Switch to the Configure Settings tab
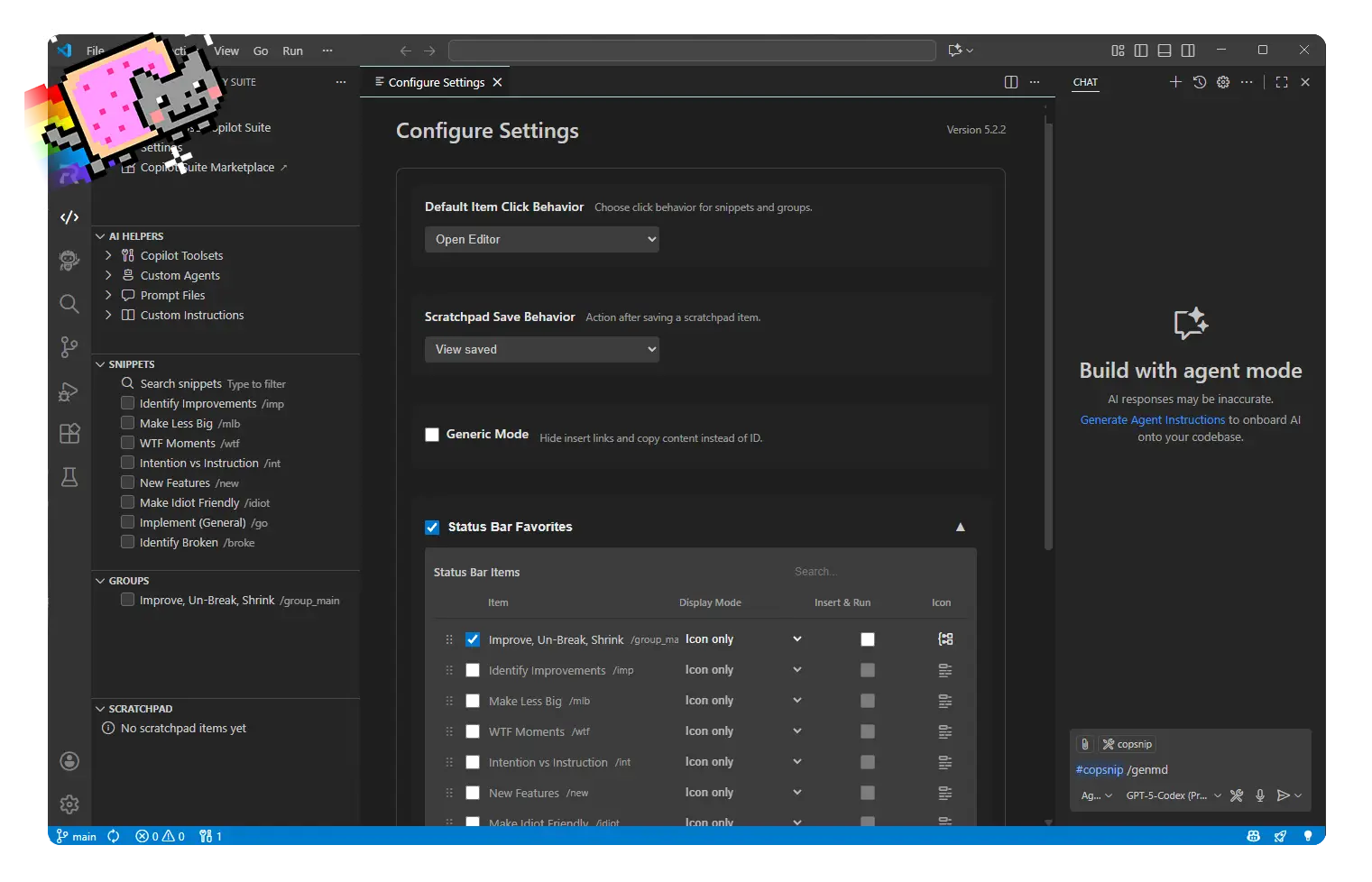Viewport: 1372px width, 882px height. click(x=437, y=82)
